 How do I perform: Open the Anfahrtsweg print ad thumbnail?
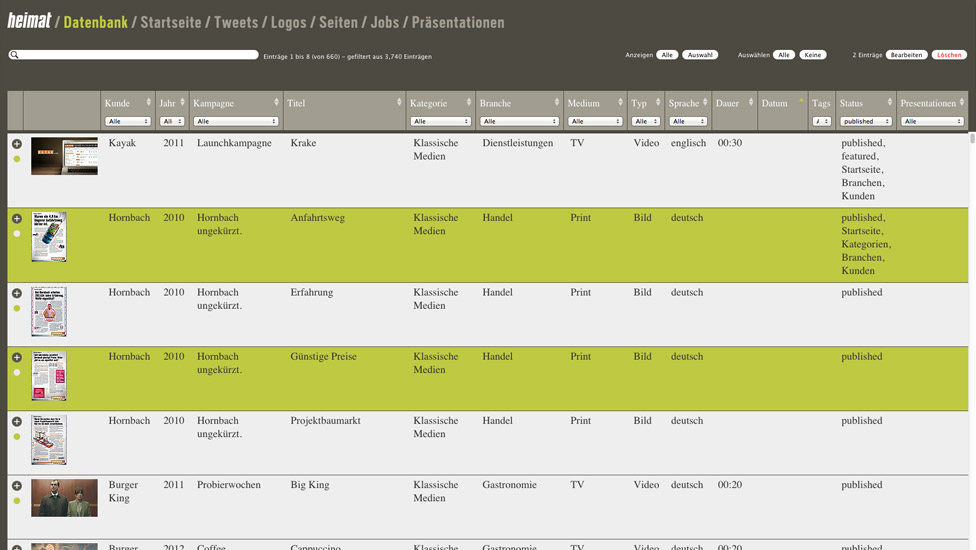(x=49, y=236)
